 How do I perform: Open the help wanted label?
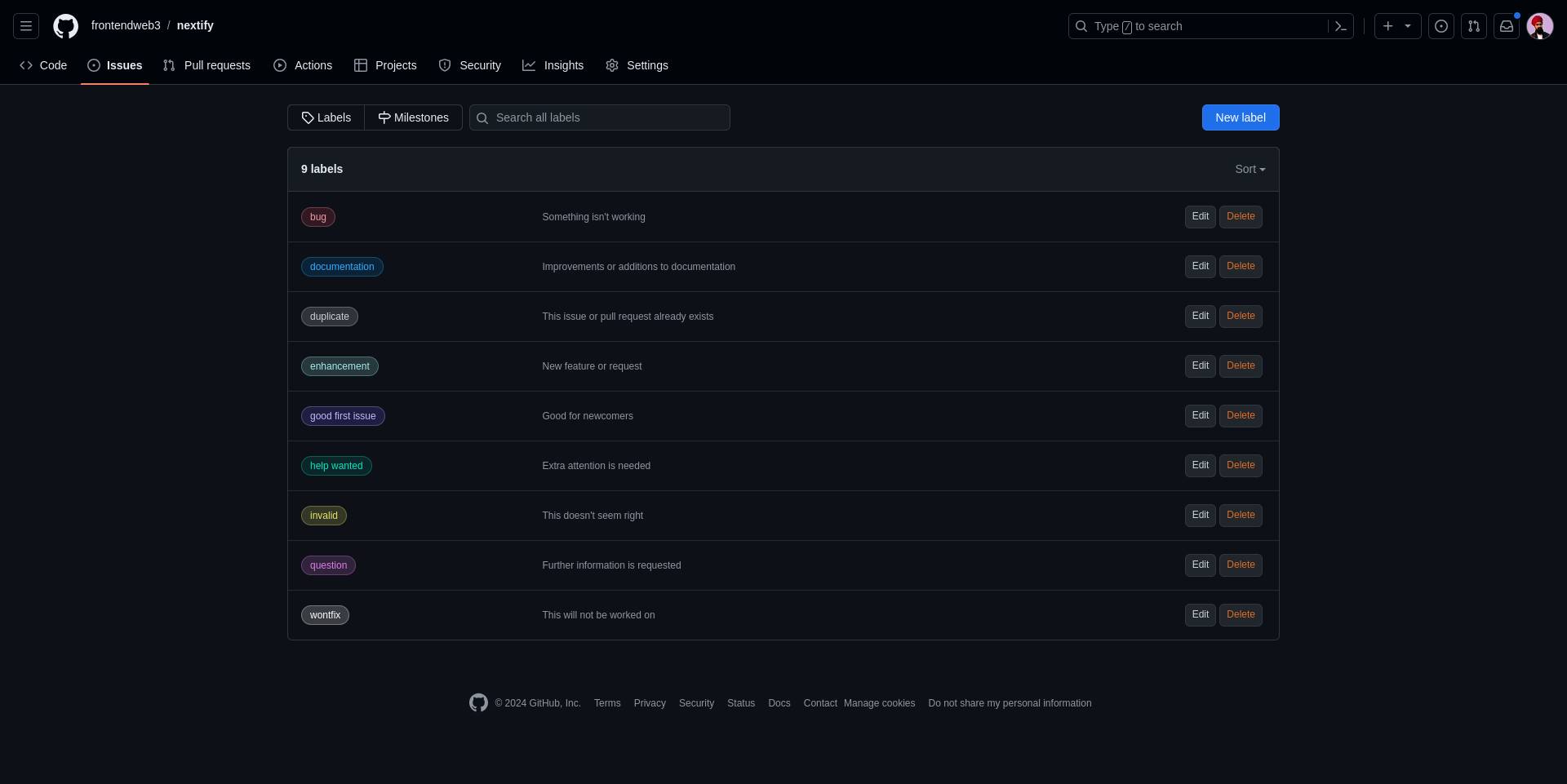coord(336,466)
